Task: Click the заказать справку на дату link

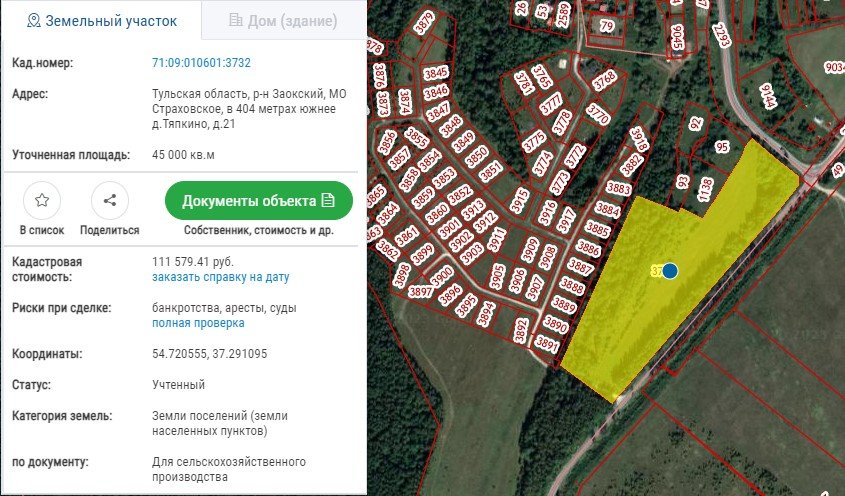Action: pos(220,277)
